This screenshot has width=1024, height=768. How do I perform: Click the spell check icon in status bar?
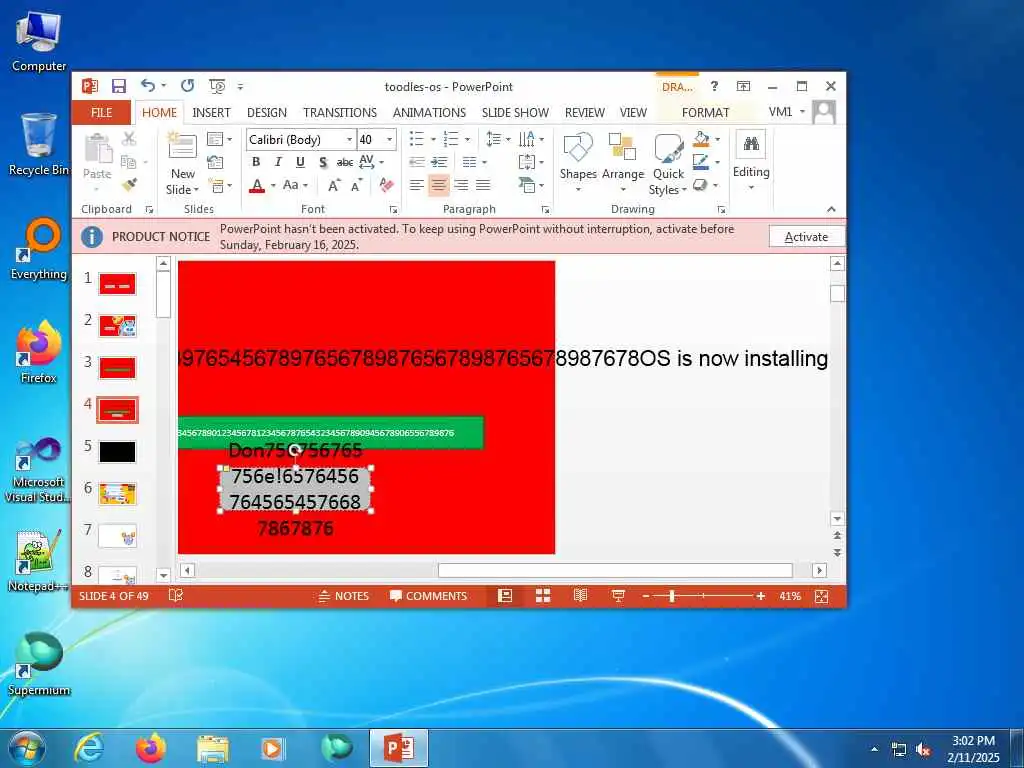(176, 596)
